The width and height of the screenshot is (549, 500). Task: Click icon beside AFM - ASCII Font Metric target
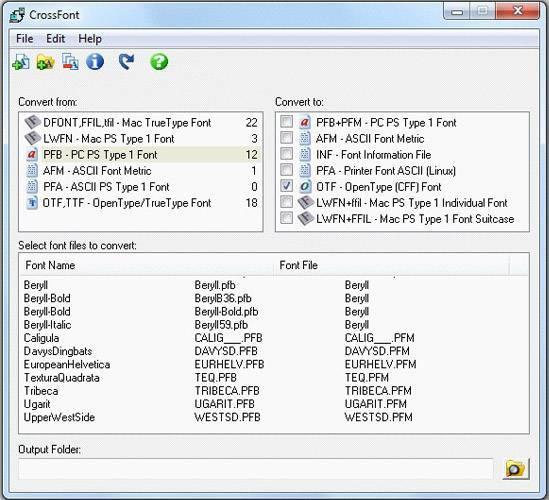(305, 138)
